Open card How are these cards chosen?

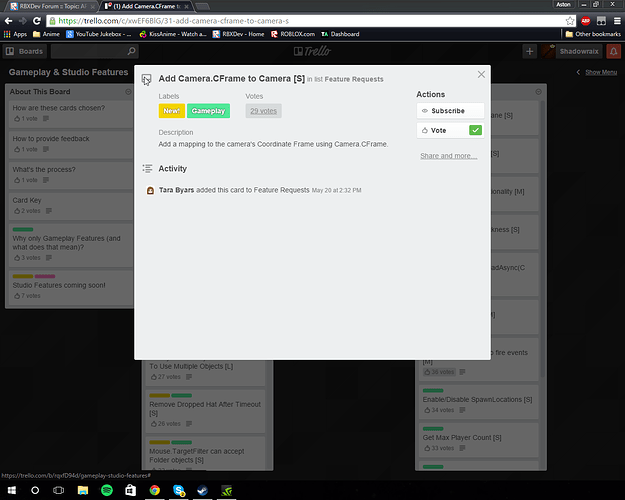point(71,113)
